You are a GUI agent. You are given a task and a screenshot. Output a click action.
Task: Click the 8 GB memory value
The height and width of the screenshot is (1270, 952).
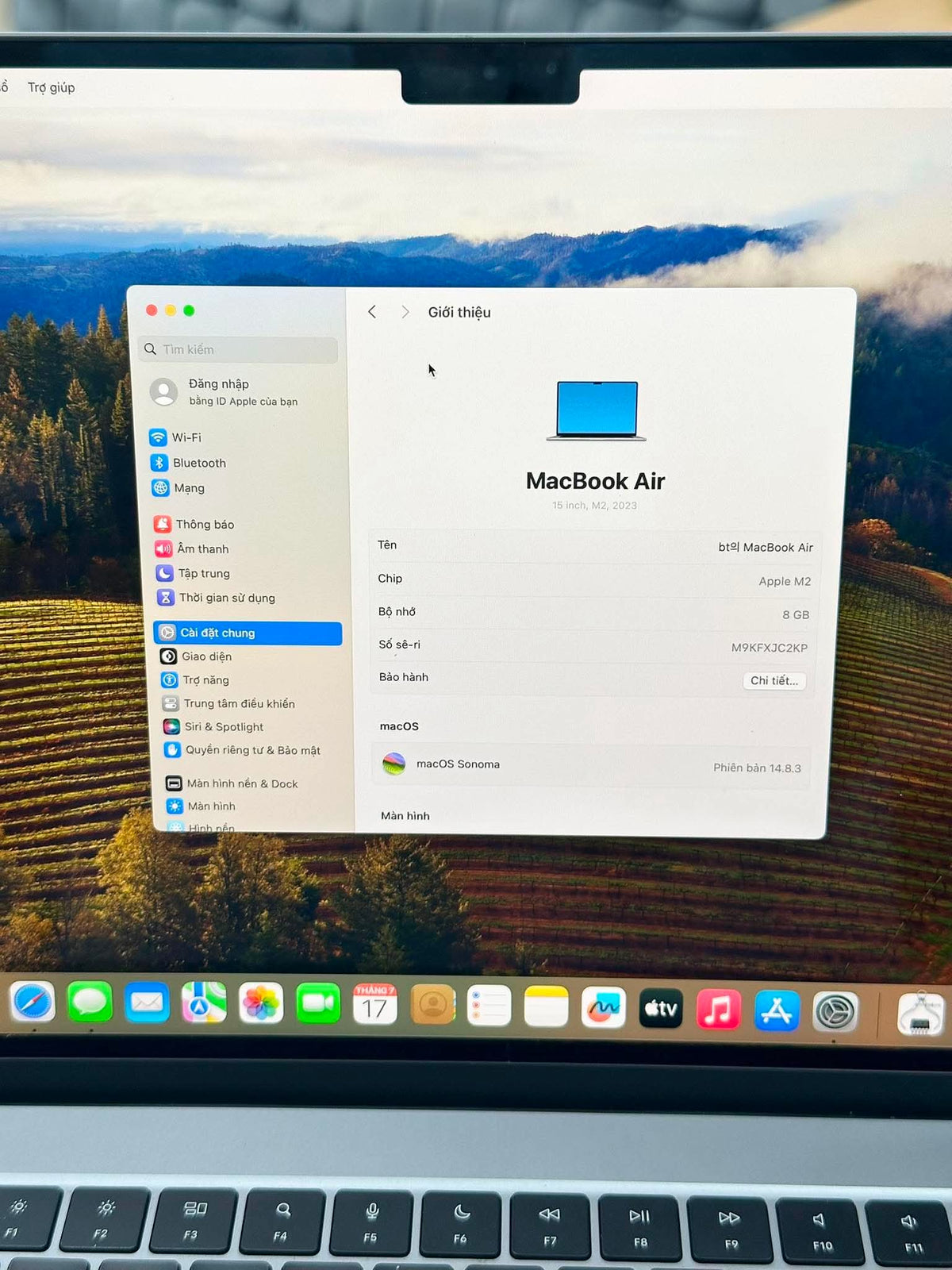(796, 614)
